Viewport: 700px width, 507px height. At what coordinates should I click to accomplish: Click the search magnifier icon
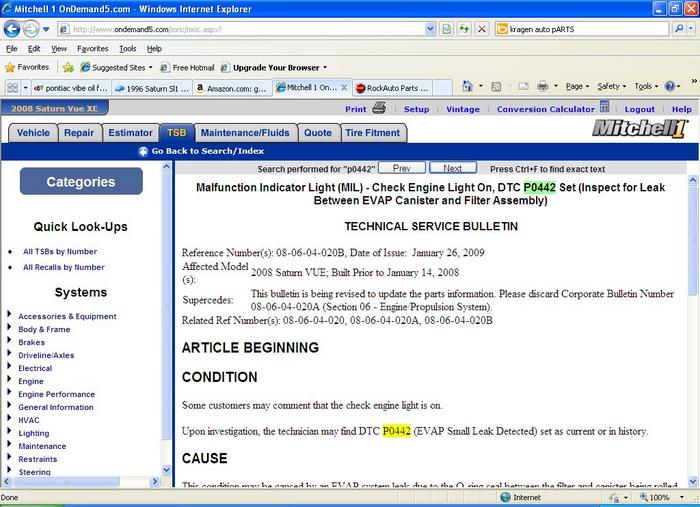679,29
